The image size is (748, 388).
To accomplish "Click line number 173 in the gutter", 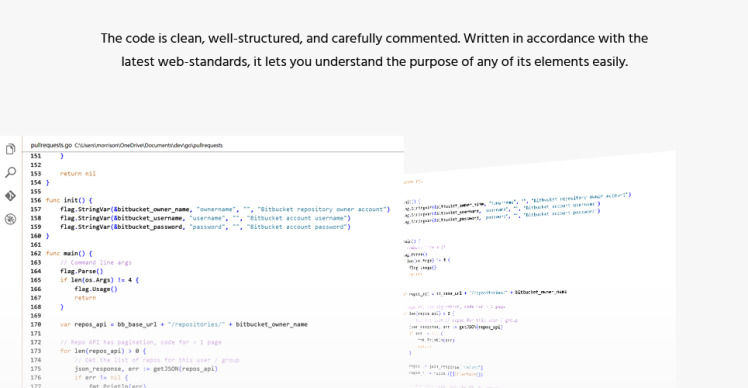I will point(36,351).
